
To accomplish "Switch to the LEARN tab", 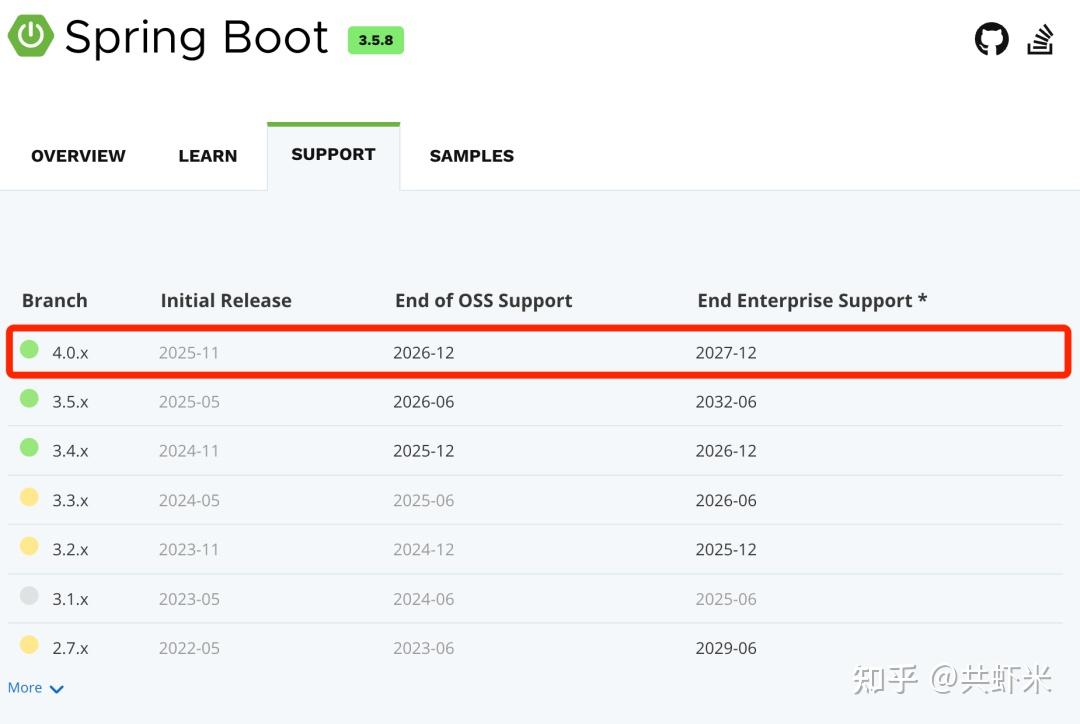I will 207,156.
